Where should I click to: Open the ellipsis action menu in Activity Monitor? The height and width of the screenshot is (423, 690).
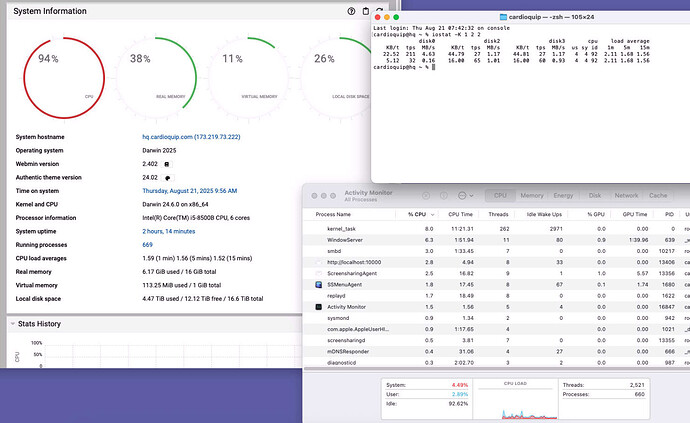[465, 195]
